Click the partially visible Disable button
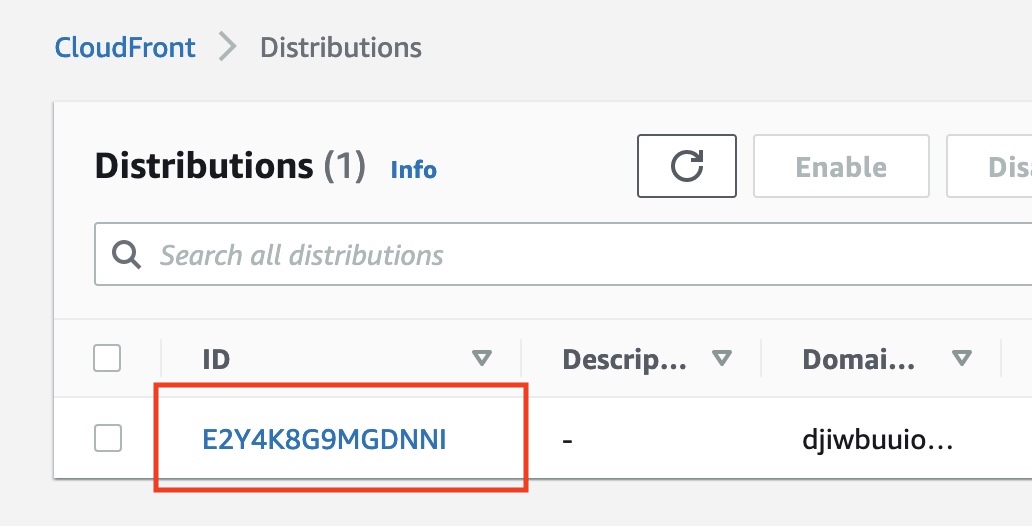 (989, 166)
